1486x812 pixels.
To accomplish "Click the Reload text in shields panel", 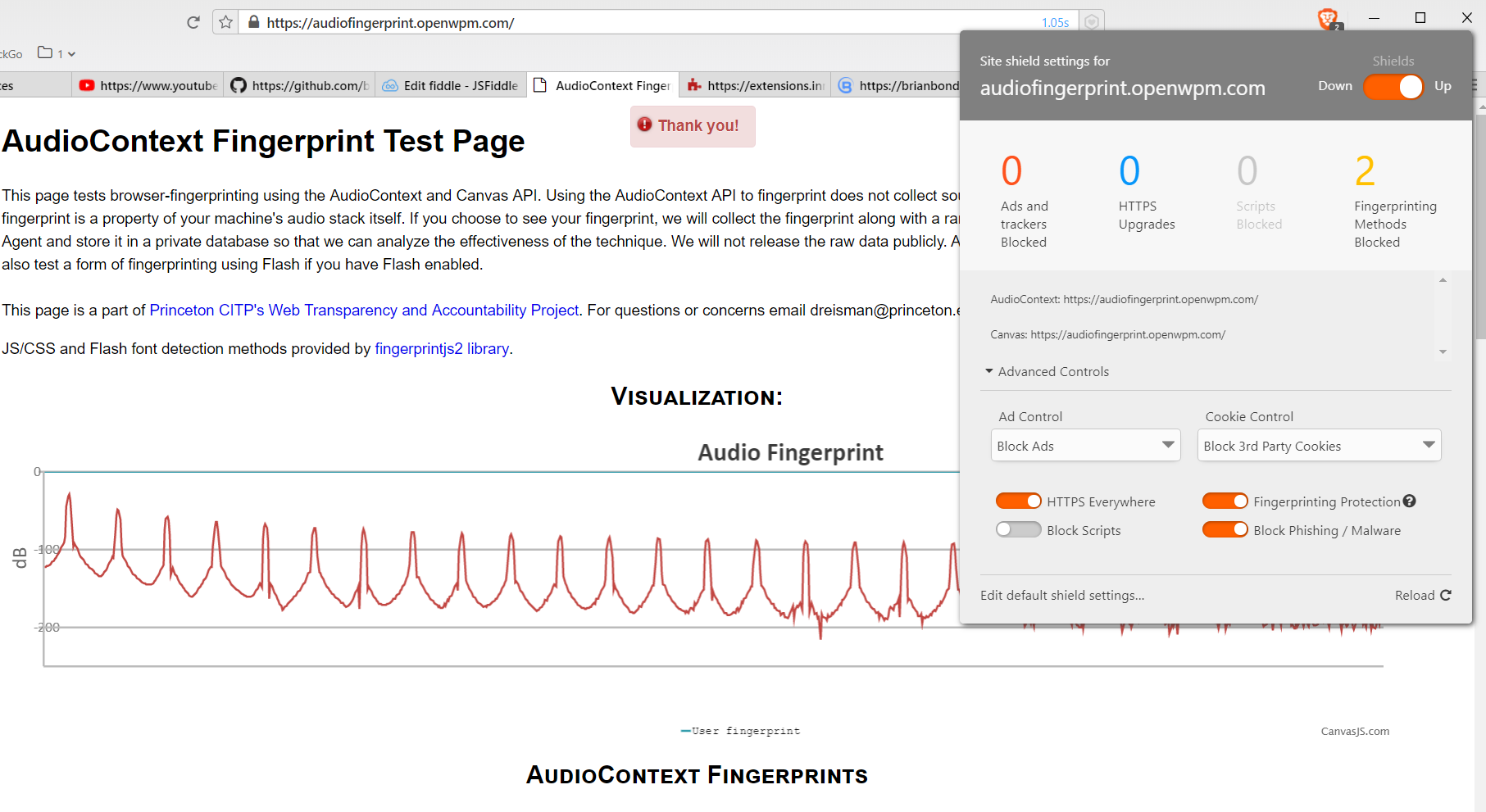I will (1415, 595).
